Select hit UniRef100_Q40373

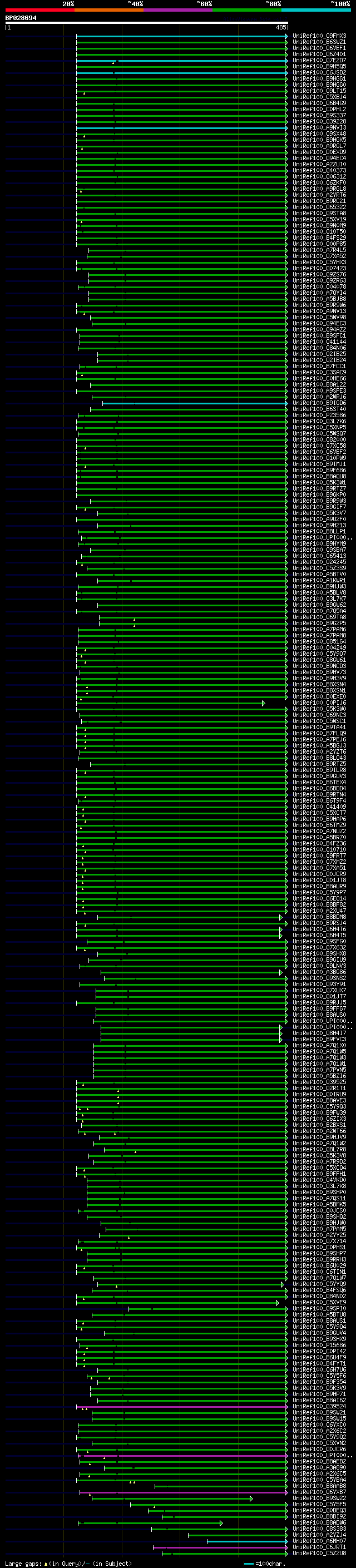pyautogui.click(x=319, y=170)
